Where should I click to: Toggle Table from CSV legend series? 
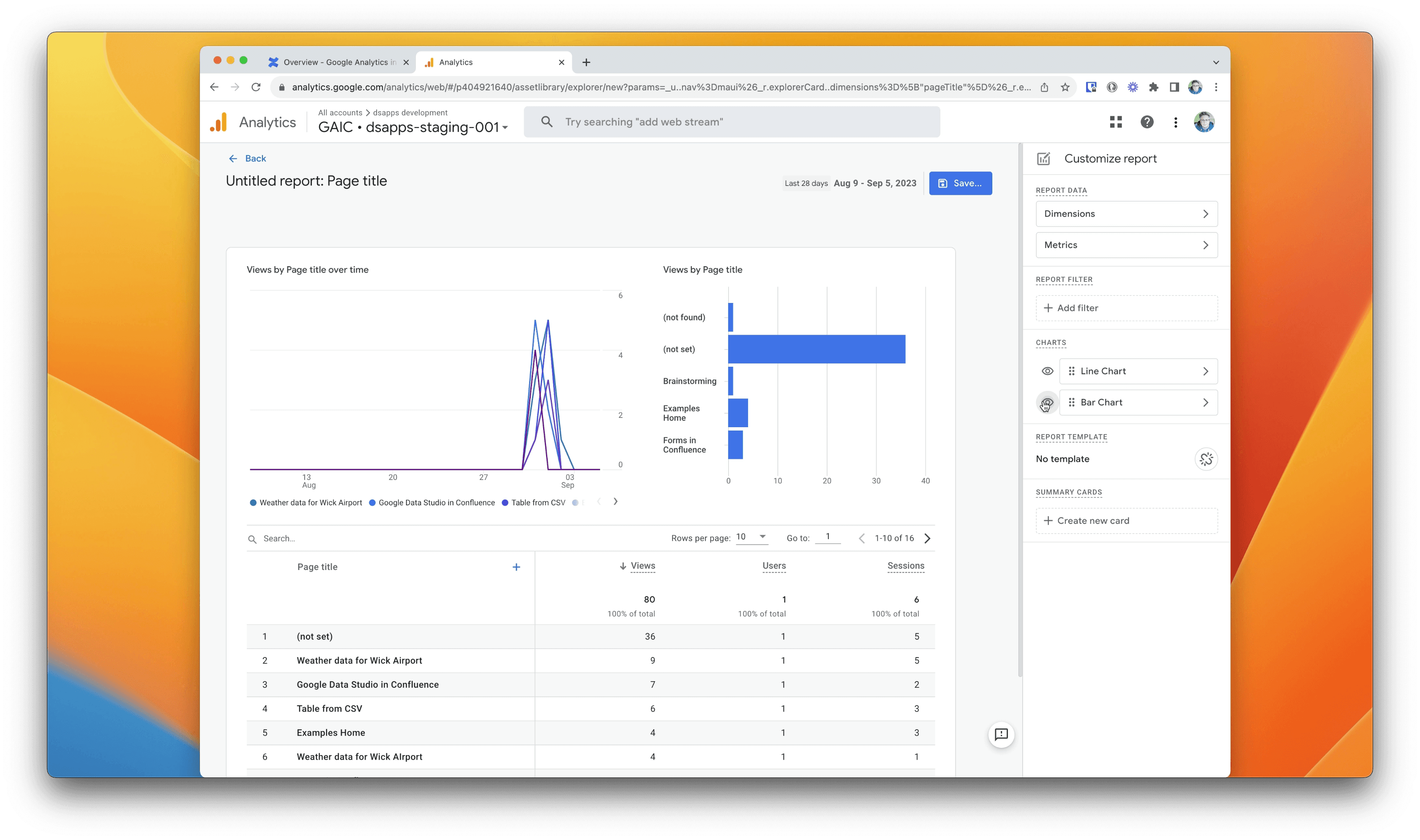tap(533, 503)
